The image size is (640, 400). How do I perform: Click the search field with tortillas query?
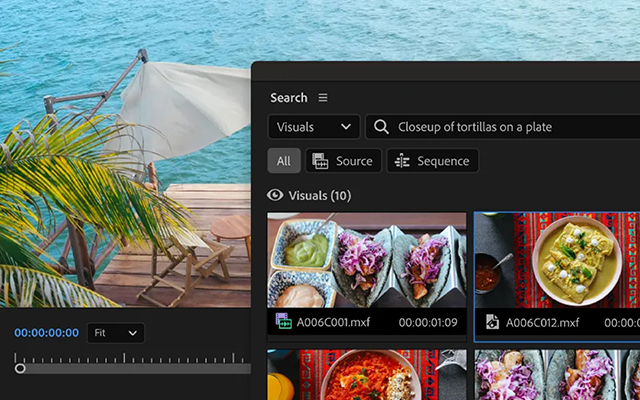pos(502,127)
